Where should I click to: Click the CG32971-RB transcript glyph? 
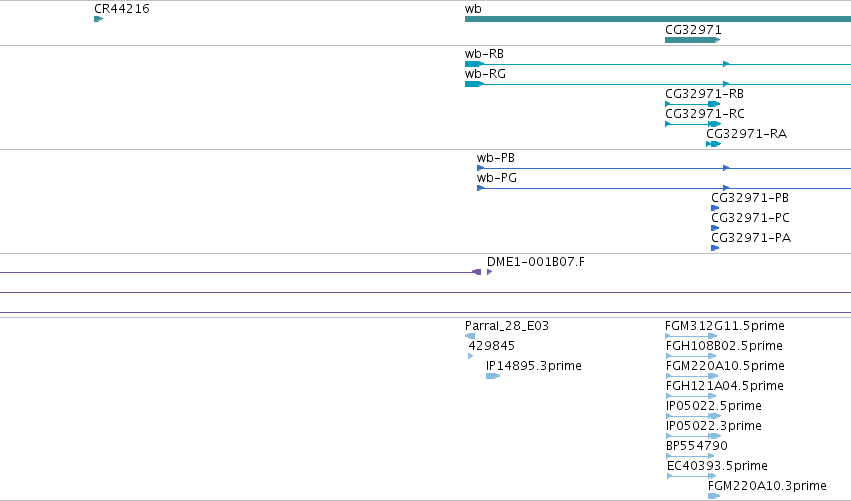[x=693, y=104]
